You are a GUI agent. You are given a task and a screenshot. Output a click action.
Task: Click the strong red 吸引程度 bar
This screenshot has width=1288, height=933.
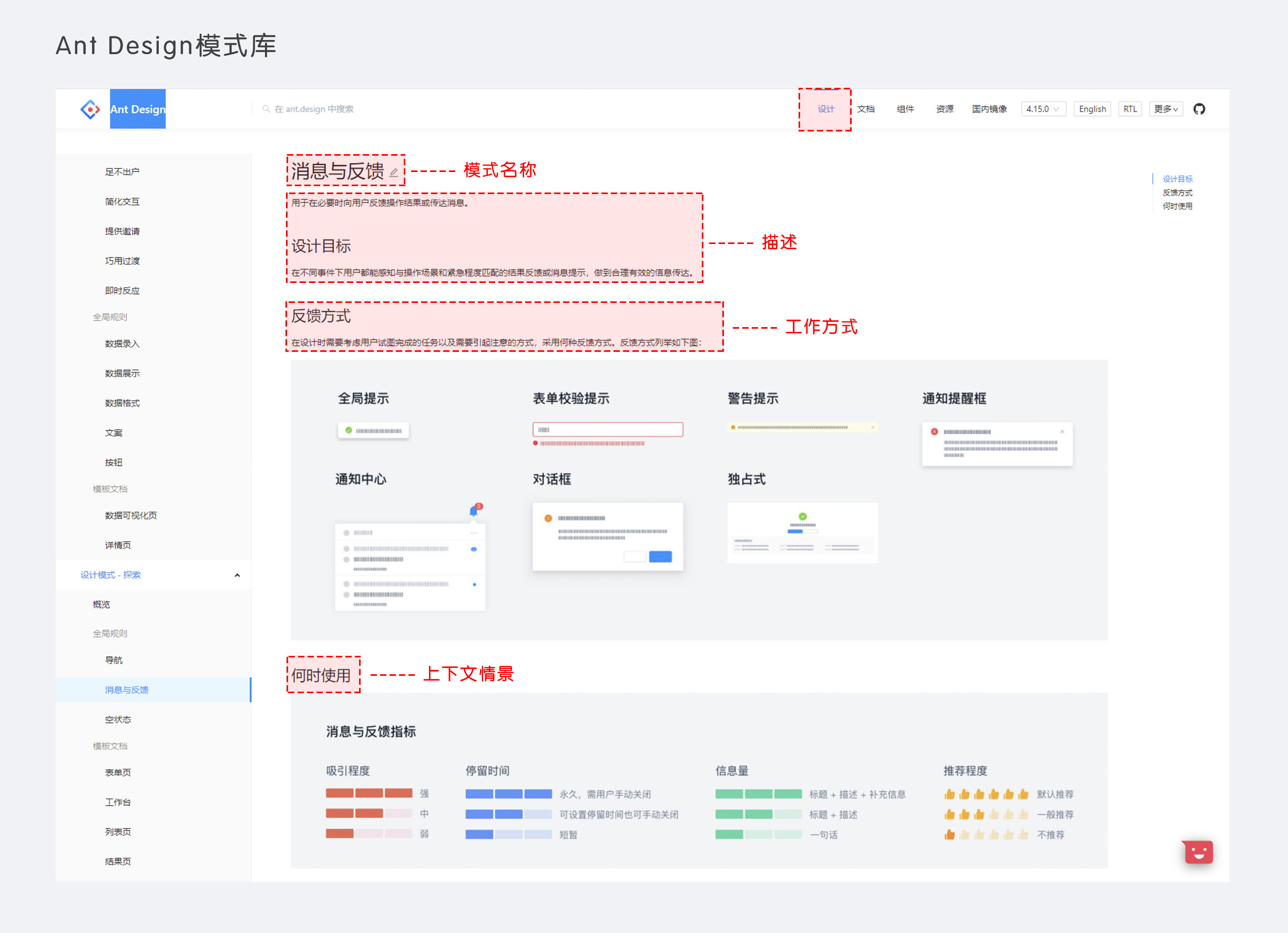pyautogui.click(x=369, y=793)
